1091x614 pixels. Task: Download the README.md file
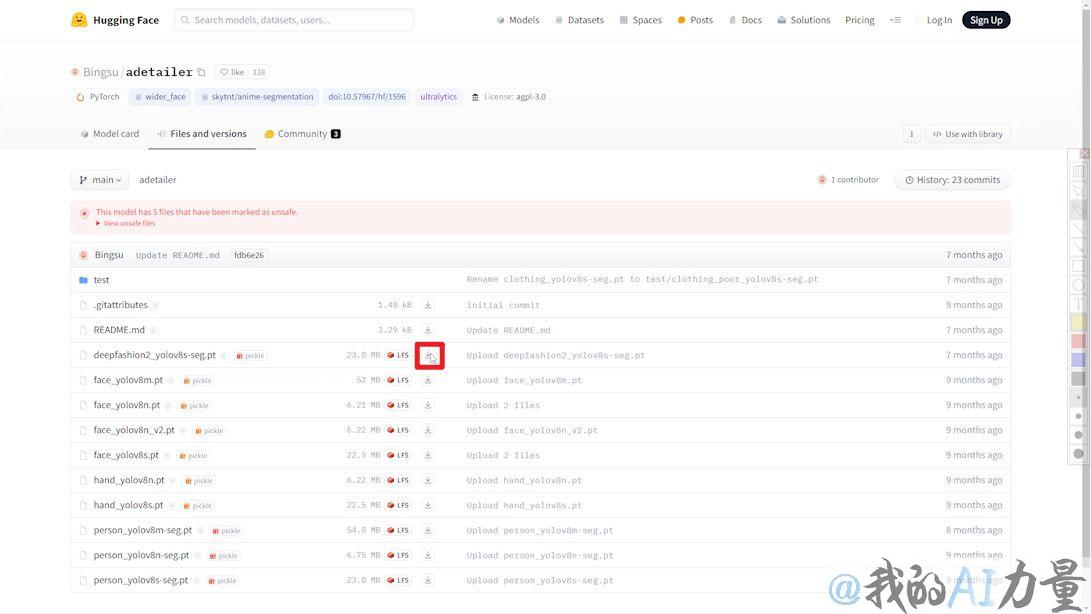[428, 330]
